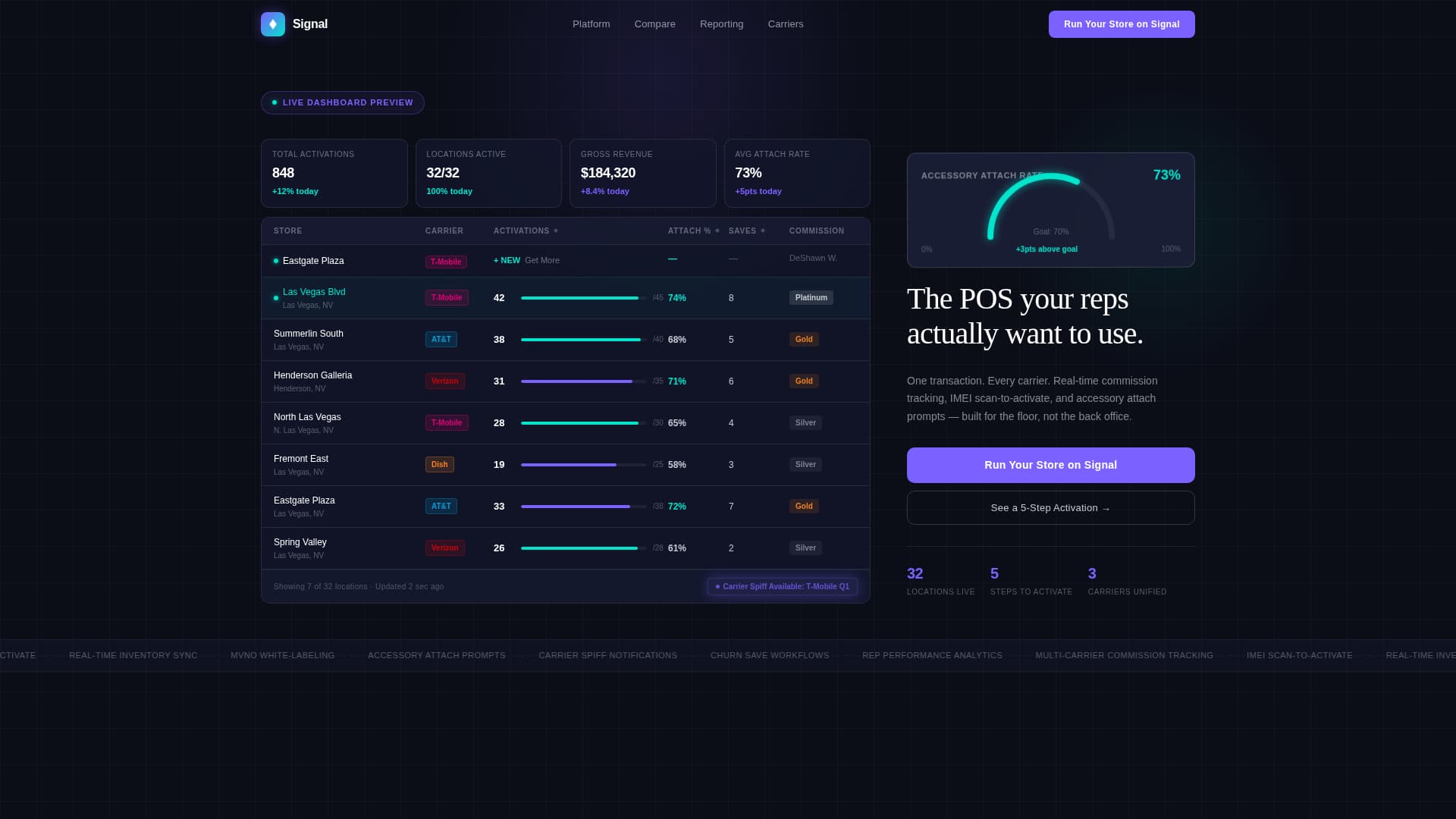Click the T-Mobile tag in the new Eastgate Plaza row
Image resolution: width=1456 pixels, height=819 pixels.
pos(445,262)
